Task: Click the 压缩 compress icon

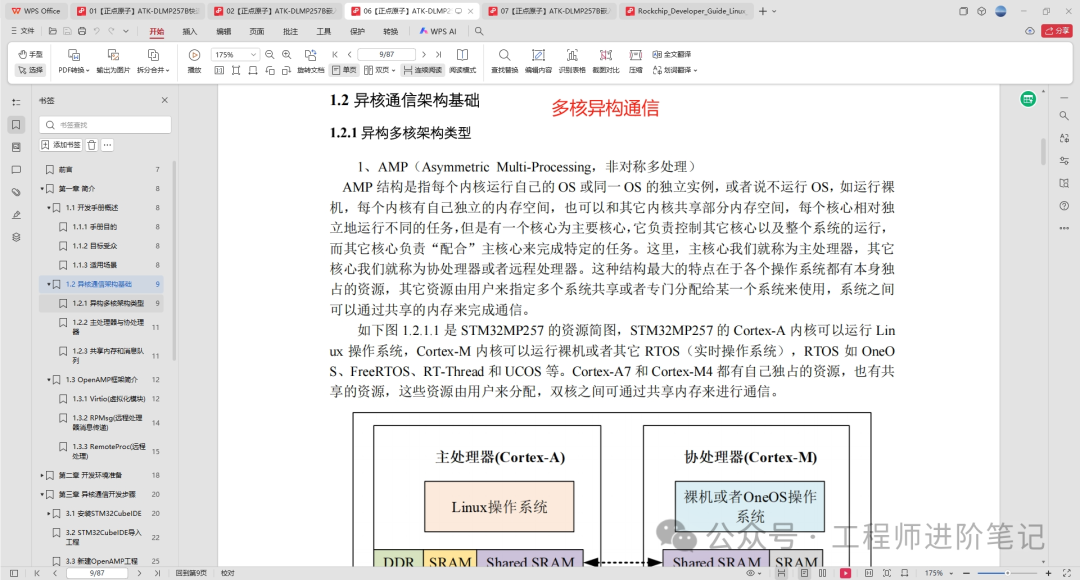Action: (636, 61)
